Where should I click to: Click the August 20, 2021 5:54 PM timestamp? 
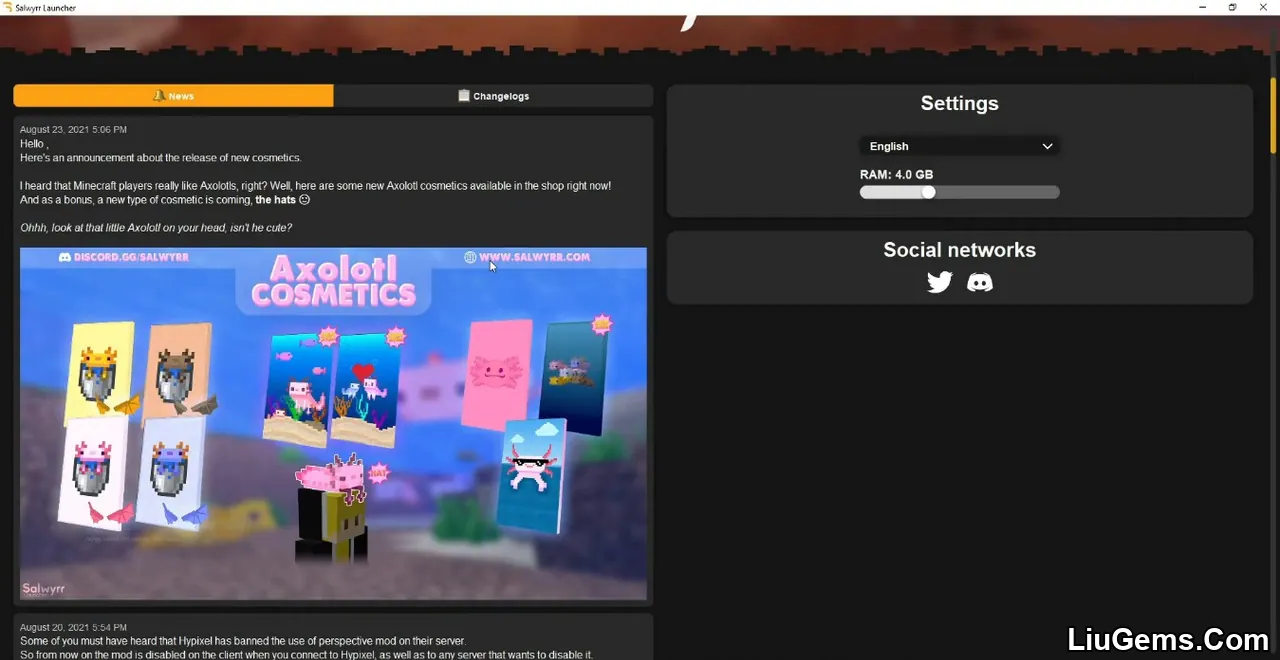coord(73,627)
